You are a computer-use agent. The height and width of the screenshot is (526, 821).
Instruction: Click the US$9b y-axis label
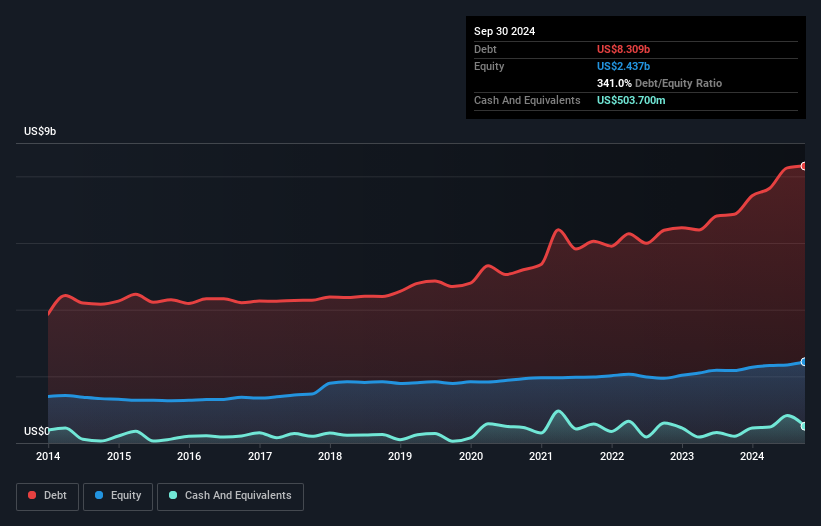tap(40, 131)
